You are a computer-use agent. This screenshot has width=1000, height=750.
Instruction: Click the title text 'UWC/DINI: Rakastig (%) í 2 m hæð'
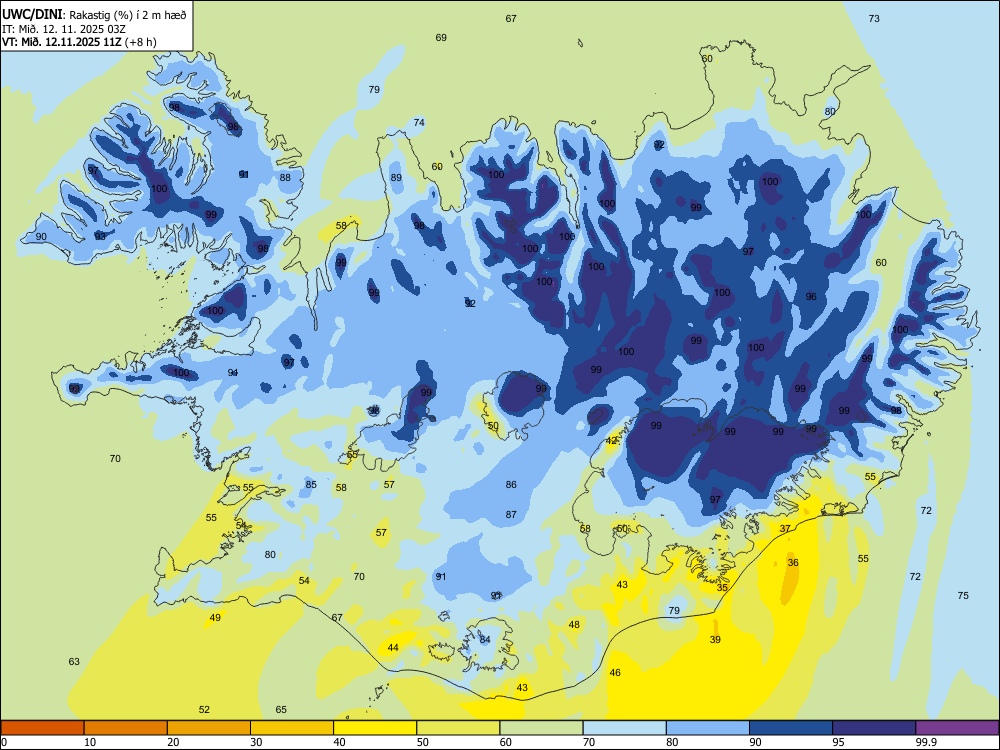coord(94,15)
